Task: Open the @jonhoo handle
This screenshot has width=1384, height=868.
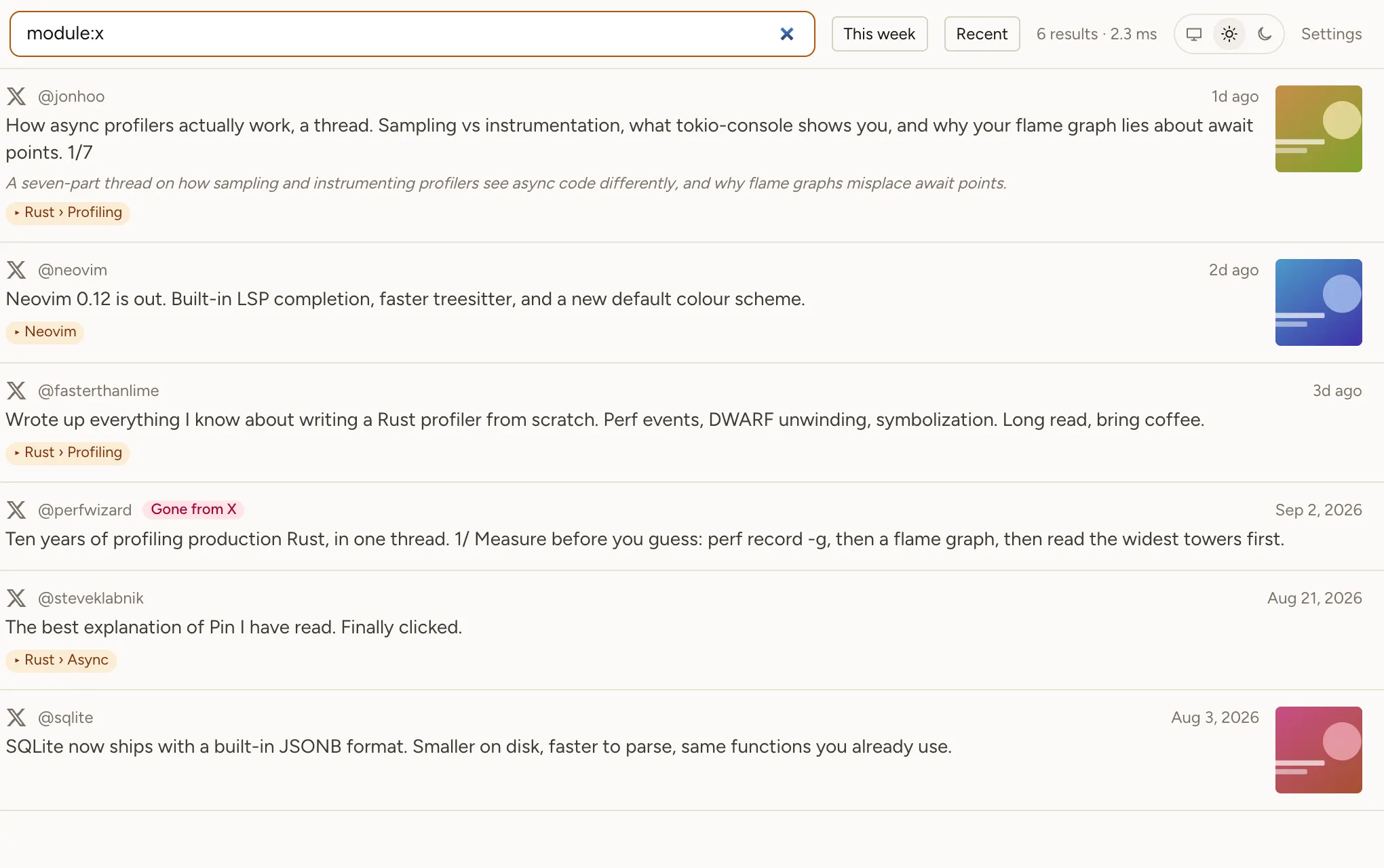Action: click(71, 96)
